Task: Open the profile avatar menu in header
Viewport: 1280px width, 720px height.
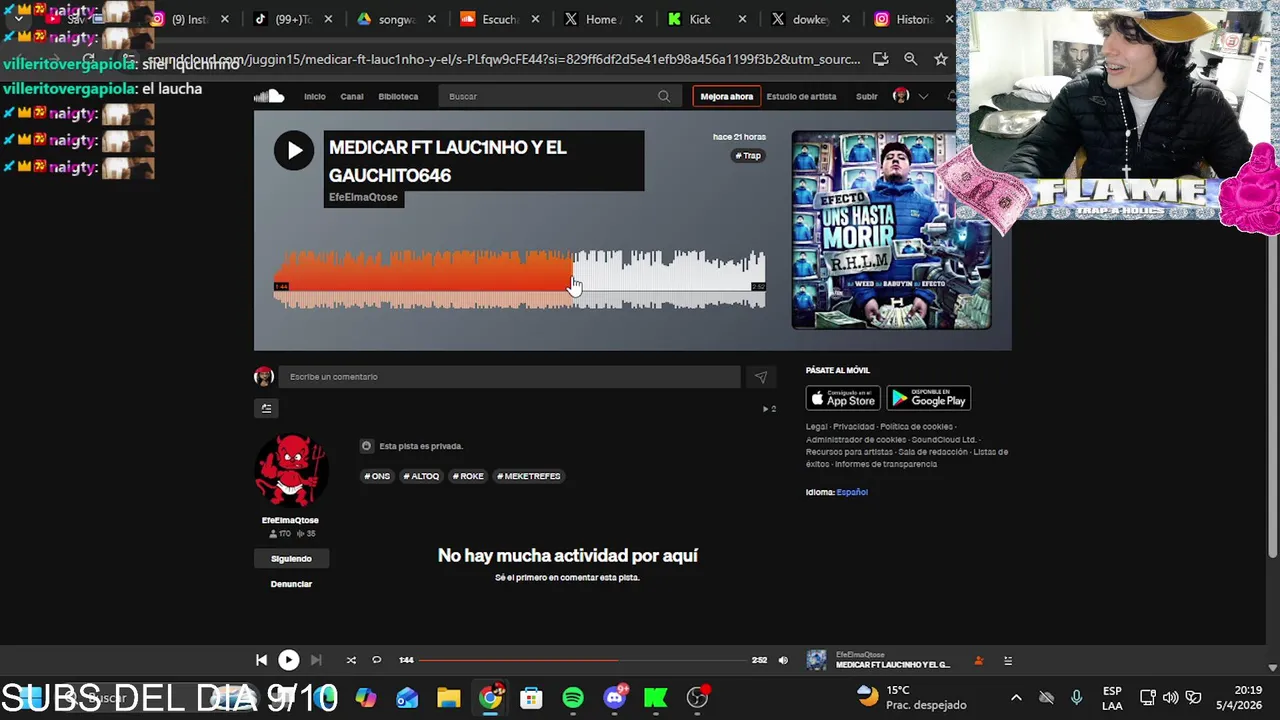Action: (901, 96)
